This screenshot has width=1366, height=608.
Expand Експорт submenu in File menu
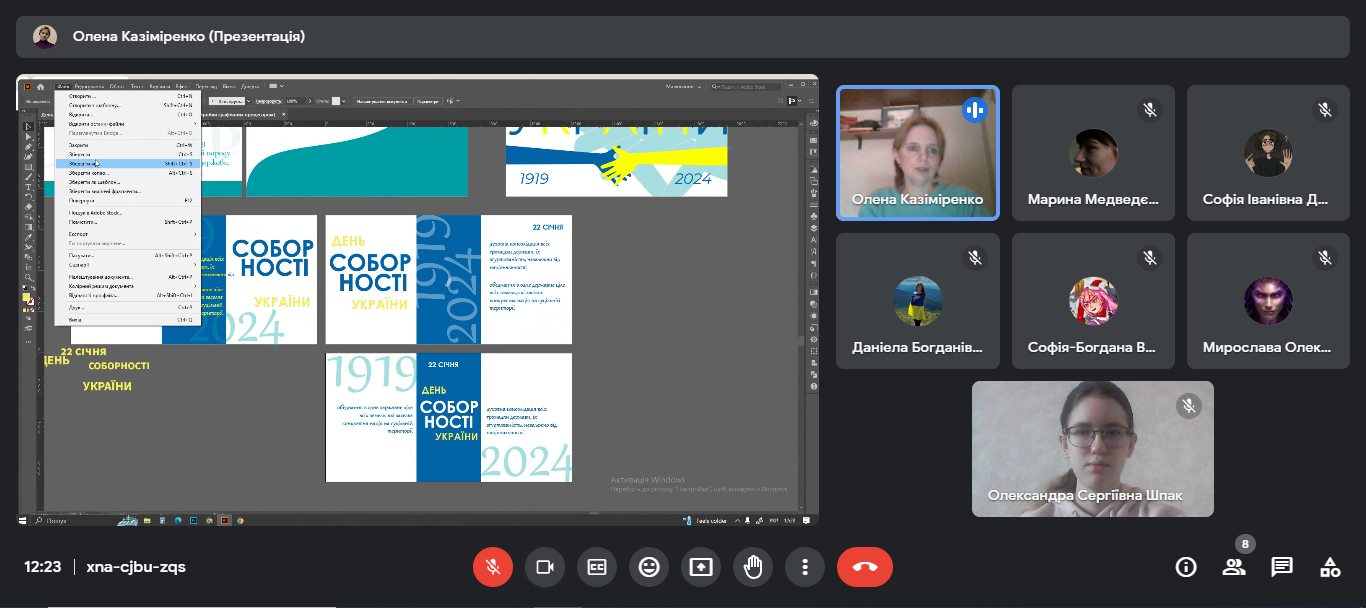(128, 234)
